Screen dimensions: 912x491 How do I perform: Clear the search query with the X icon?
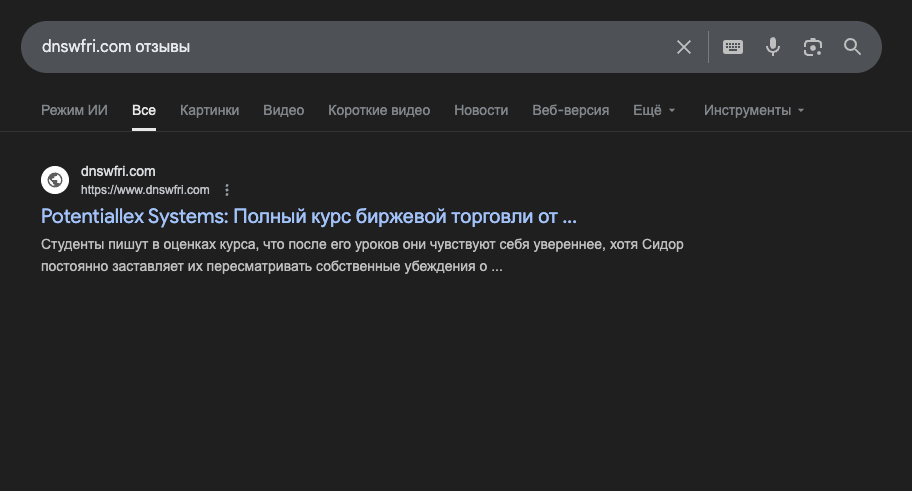click(684, 47)
